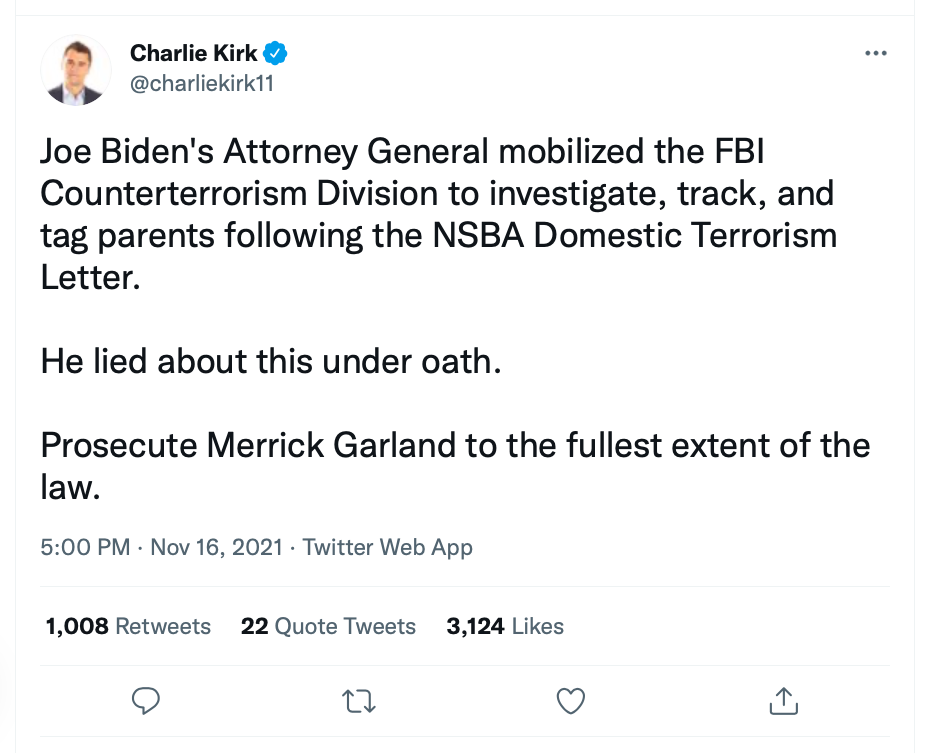Reply to the tweet with speech bubble icon

(x=147, y=700)
